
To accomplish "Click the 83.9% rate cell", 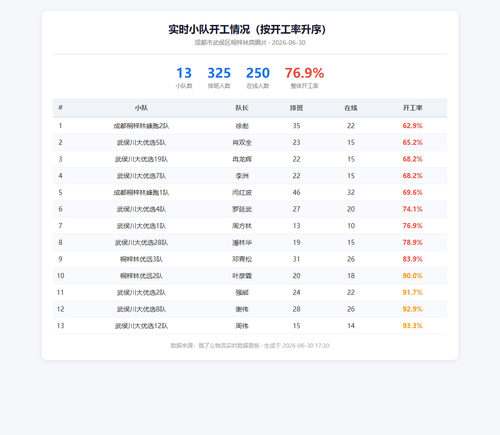I will 412,259.
